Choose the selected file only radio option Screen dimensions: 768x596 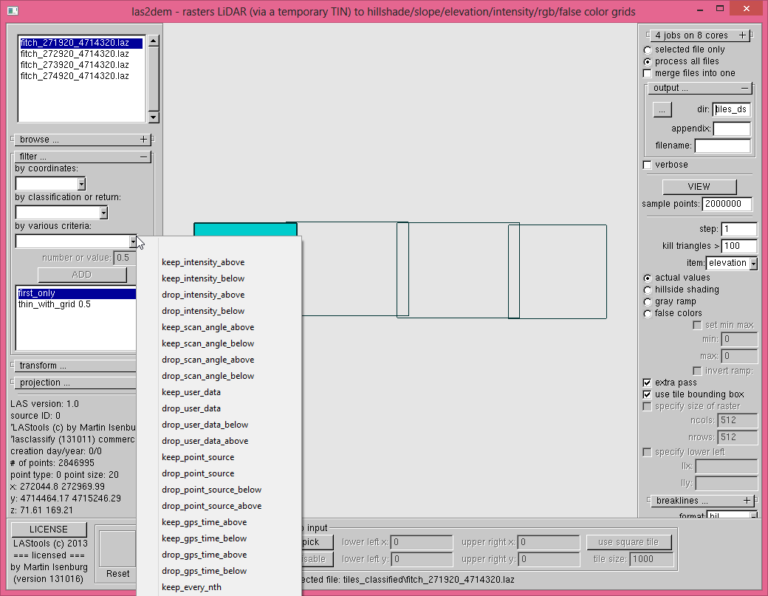648,49
